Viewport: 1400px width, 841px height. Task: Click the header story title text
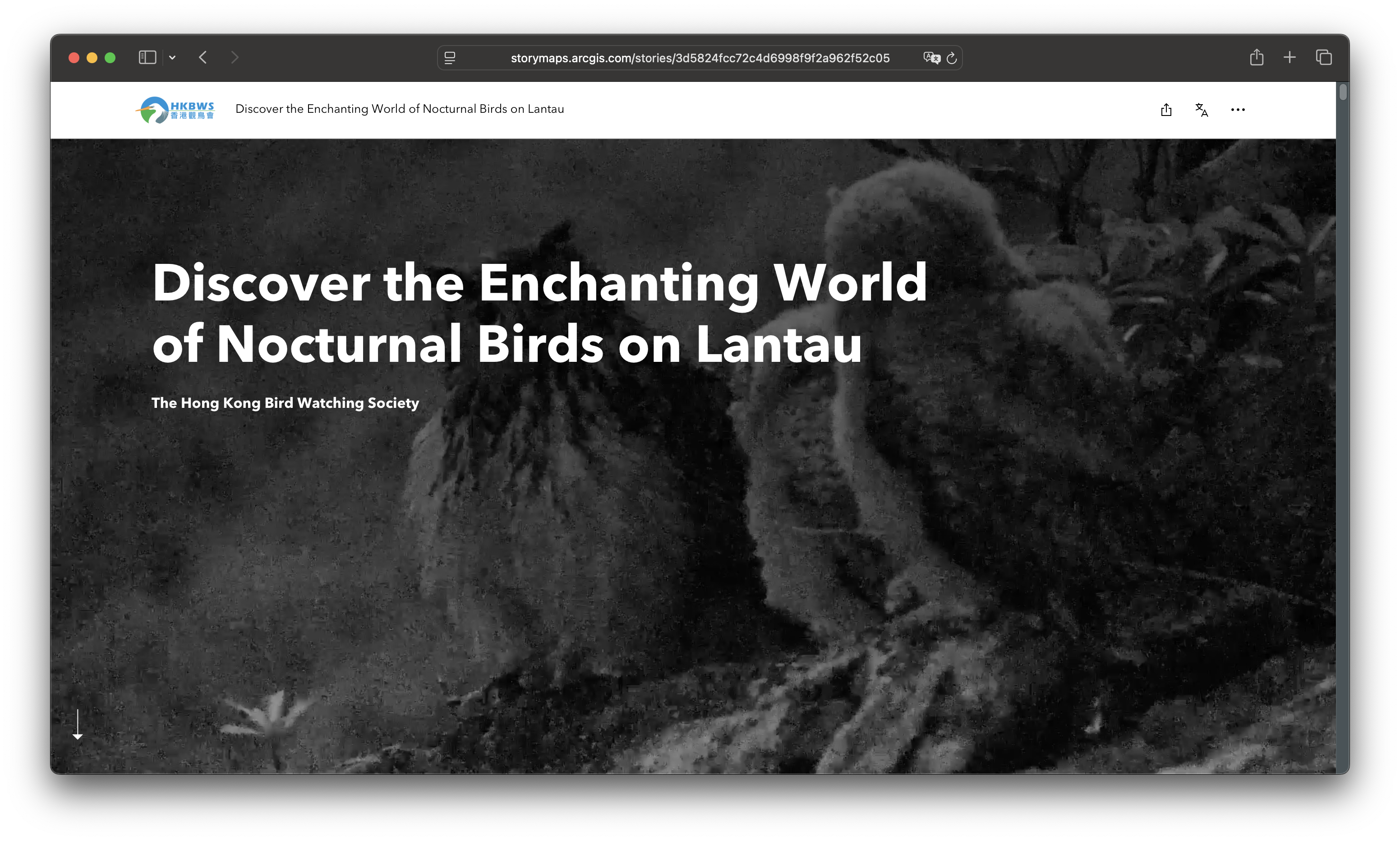point(399,109)
